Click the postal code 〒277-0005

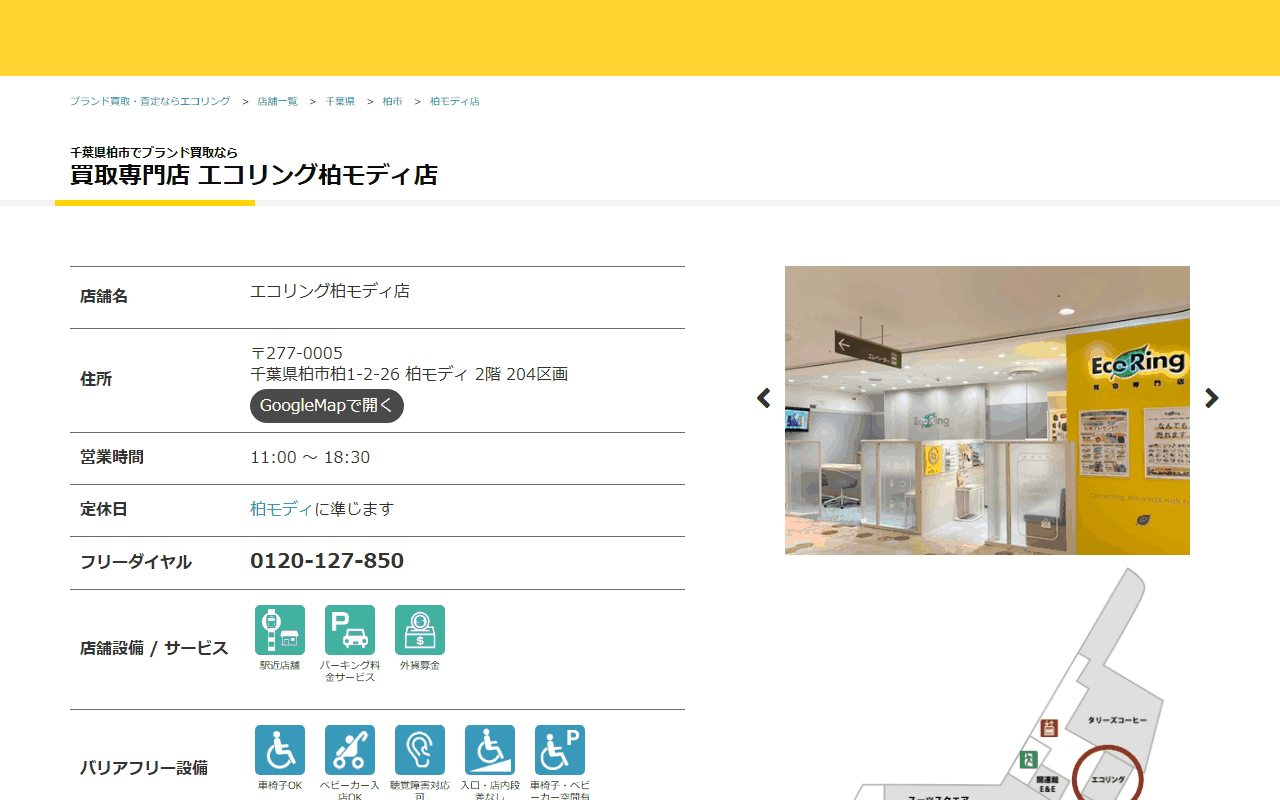[x=296, y=353]
